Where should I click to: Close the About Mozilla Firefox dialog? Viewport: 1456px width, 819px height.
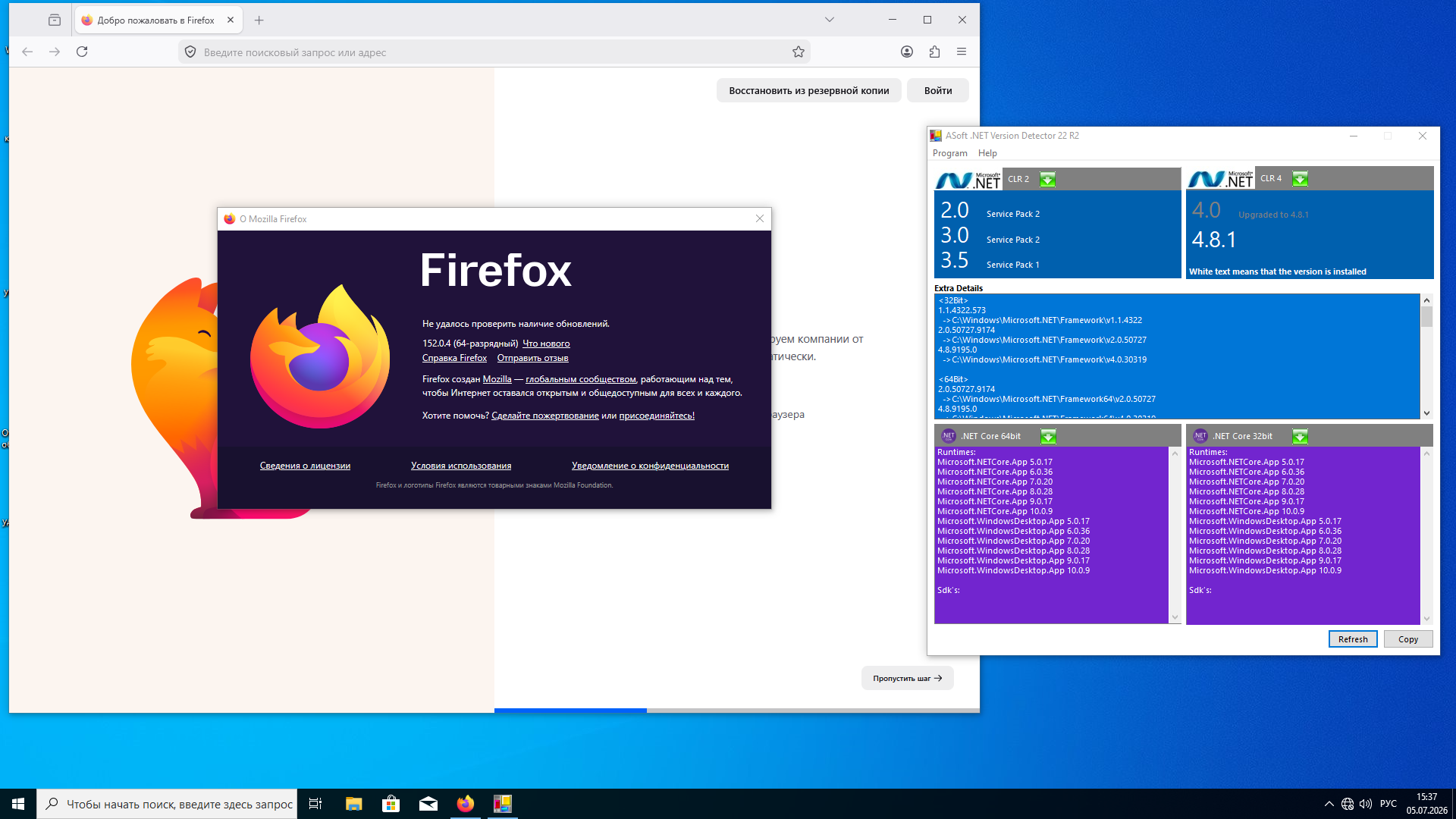pos(760,218)
